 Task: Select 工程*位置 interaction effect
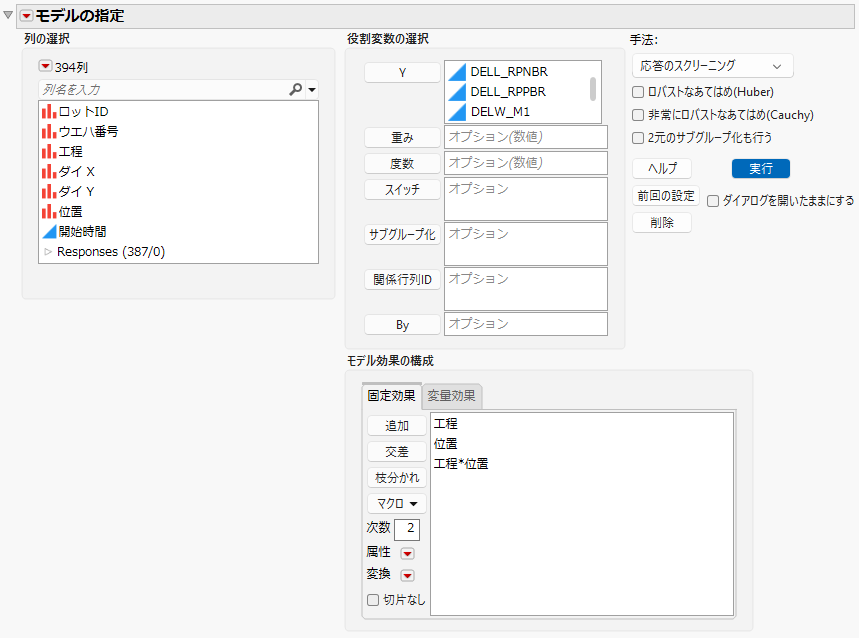pyautogui.click(x=461, y=464)
